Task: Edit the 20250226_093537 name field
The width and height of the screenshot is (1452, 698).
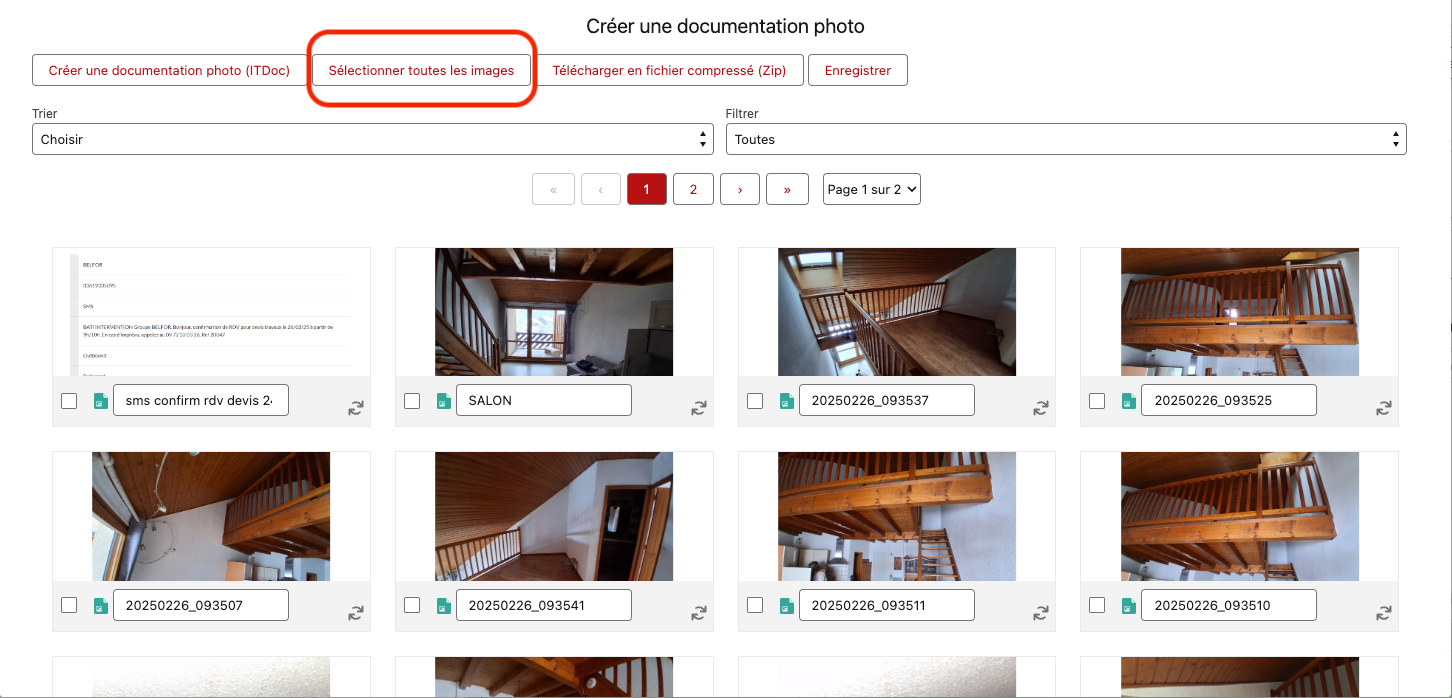Action: 887,400
